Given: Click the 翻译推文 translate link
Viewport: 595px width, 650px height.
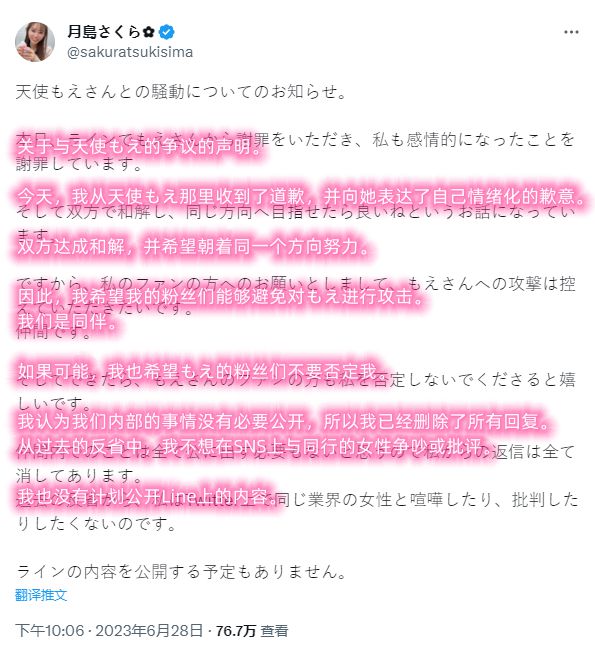Looking at the screenshot, I should point(41,595).
